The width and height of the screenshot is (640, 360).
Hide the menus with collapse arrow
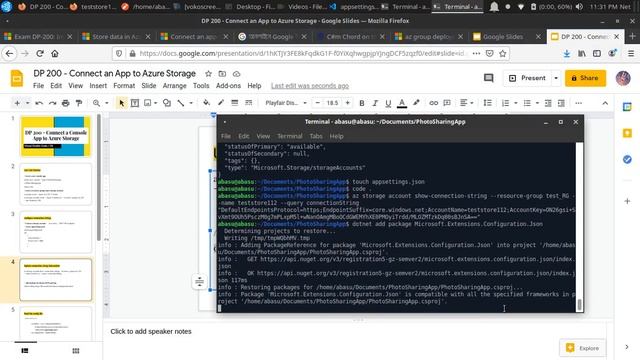click(x=605, y=103)
